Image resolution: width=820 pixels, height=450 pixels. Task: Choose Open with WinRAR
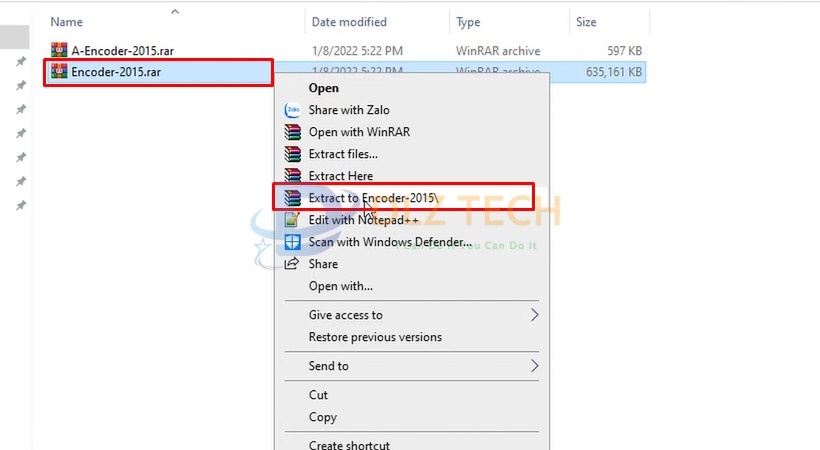[x=359, y=132]
